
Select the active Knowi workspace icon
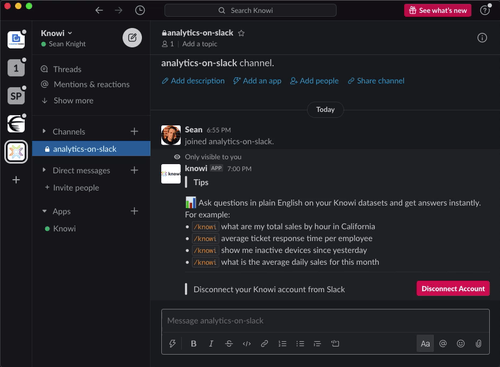pos(16,152)
